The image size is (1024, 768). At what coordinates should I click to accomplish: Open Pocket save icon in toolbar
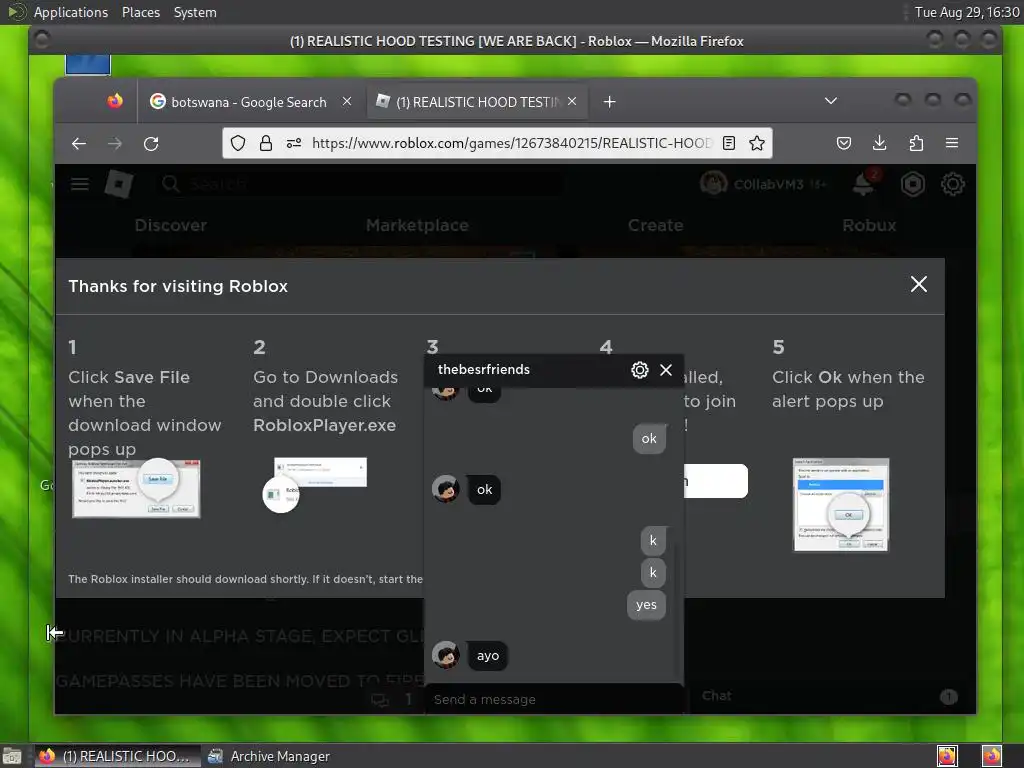(x=844, y=143)
